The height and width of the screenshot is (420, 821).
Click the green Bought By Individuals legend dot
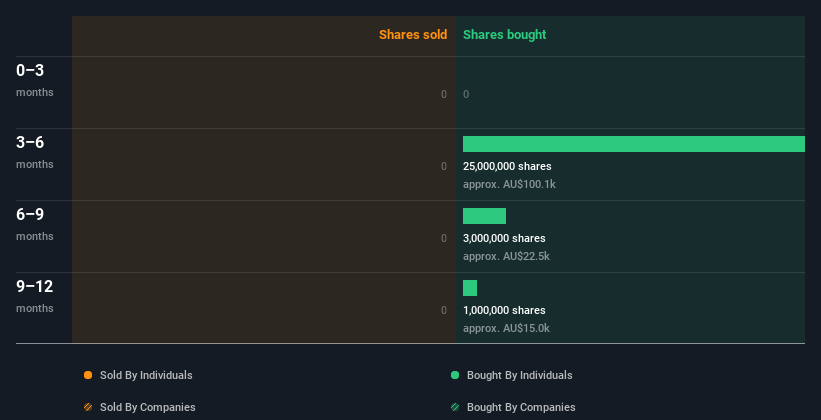(455, 375)
